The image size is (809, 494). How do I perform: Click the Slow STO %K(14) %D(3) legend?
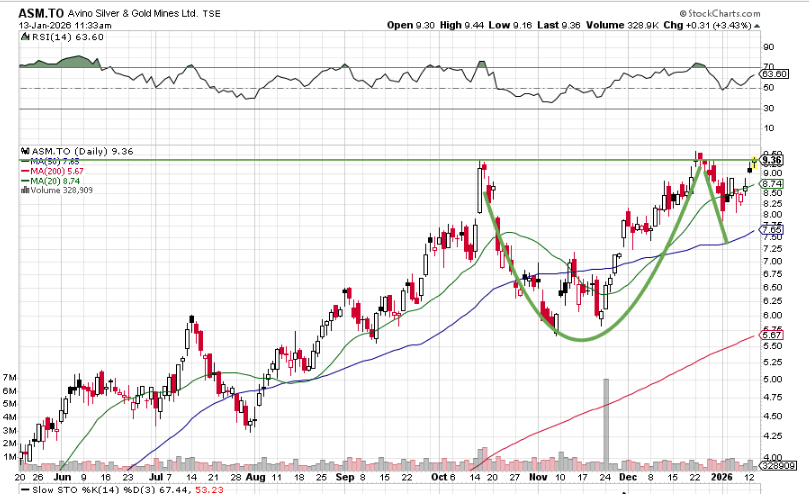tap(107, 489)
